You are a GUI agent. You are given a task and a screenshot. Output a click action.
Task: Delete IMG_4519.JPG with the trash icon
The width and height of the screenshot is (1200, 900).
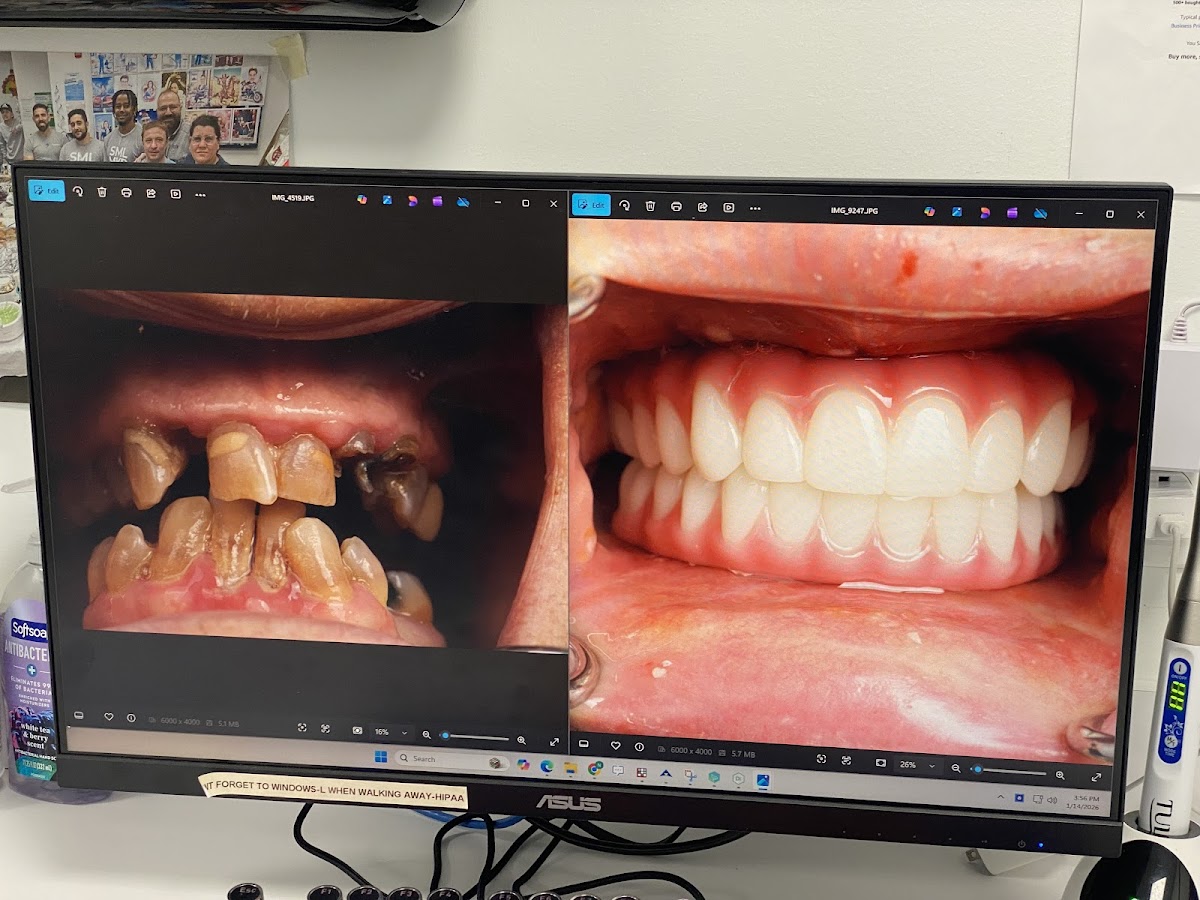(102, 191)
